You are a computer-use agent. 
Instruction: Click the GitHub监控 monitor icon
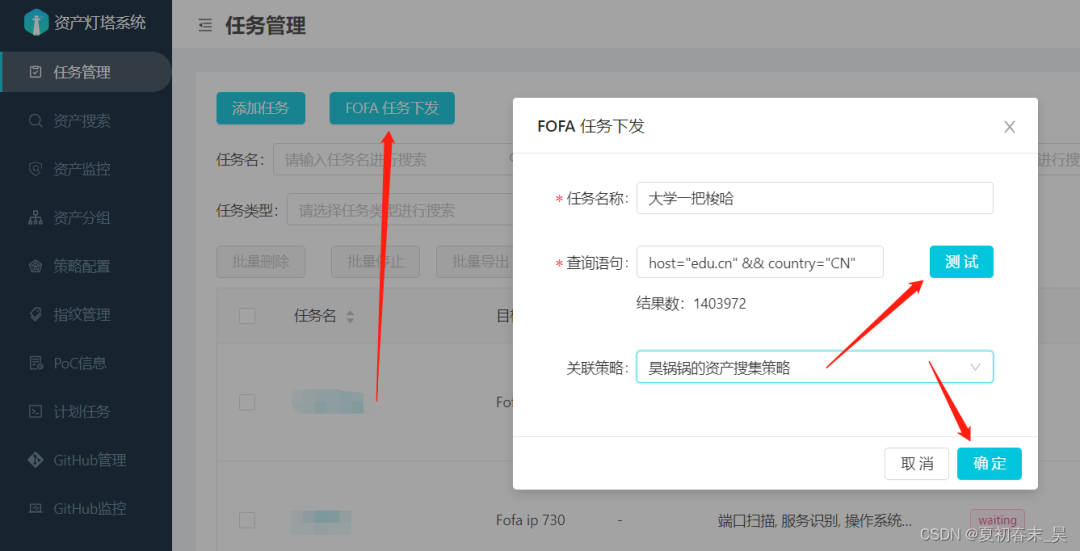point(36,508)
